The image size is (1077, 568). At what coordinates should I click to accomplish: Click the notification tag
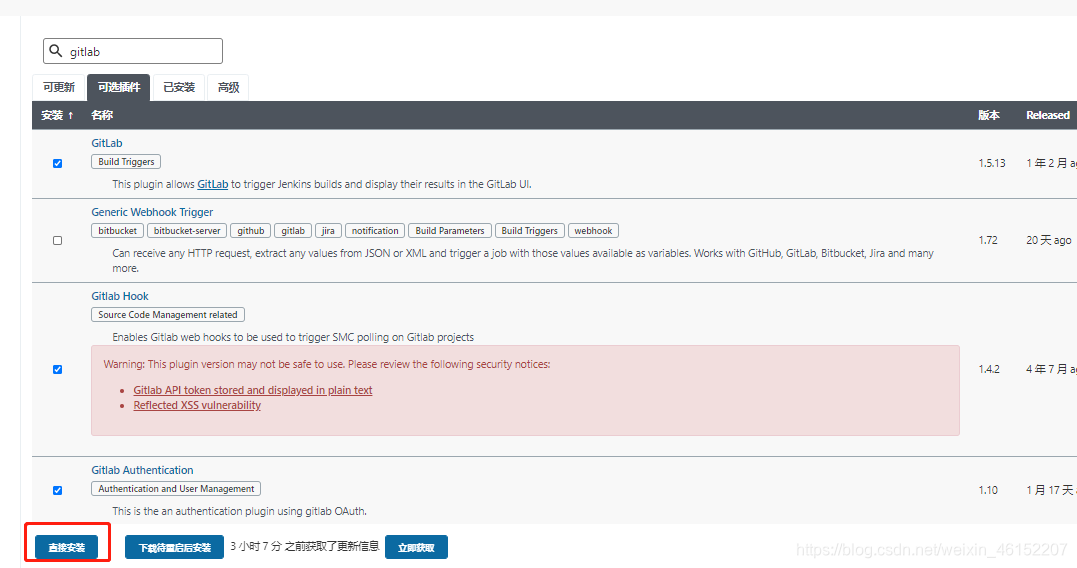click(x=375, y=231)
